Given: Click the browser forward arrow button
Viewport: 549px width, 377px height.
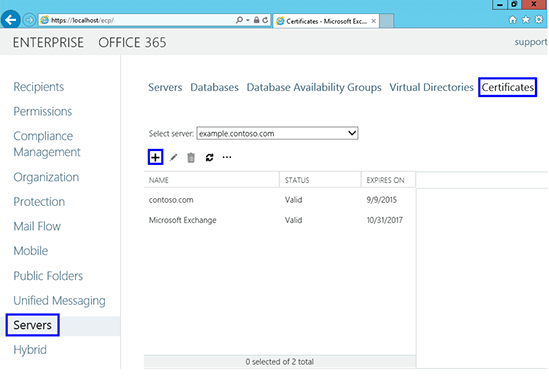Looking at the screenshot, I should pyautogui.click(x=29, y=20).
